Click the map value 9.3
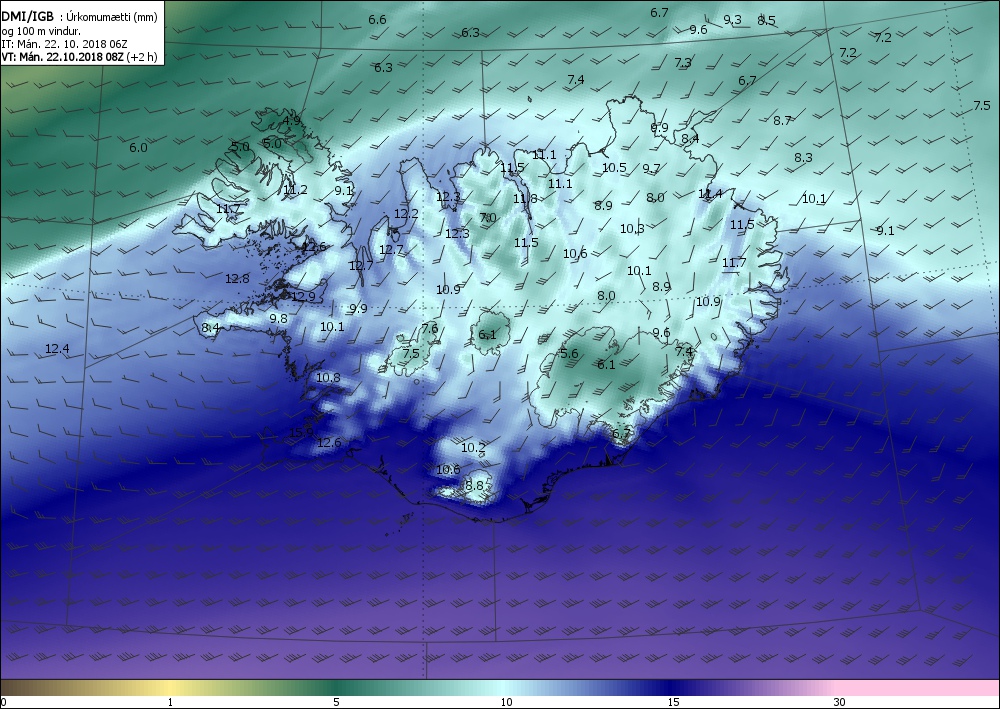Image resolution: width=1000 pixels, height=709 pixels. (732, 20)
